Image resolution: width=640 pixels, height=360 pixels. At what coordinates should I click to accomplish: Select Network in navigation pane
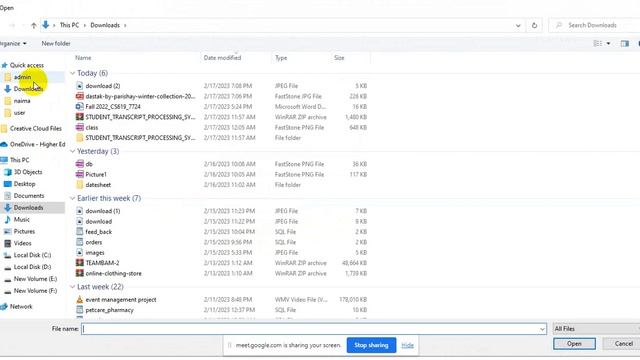point(21,306)
